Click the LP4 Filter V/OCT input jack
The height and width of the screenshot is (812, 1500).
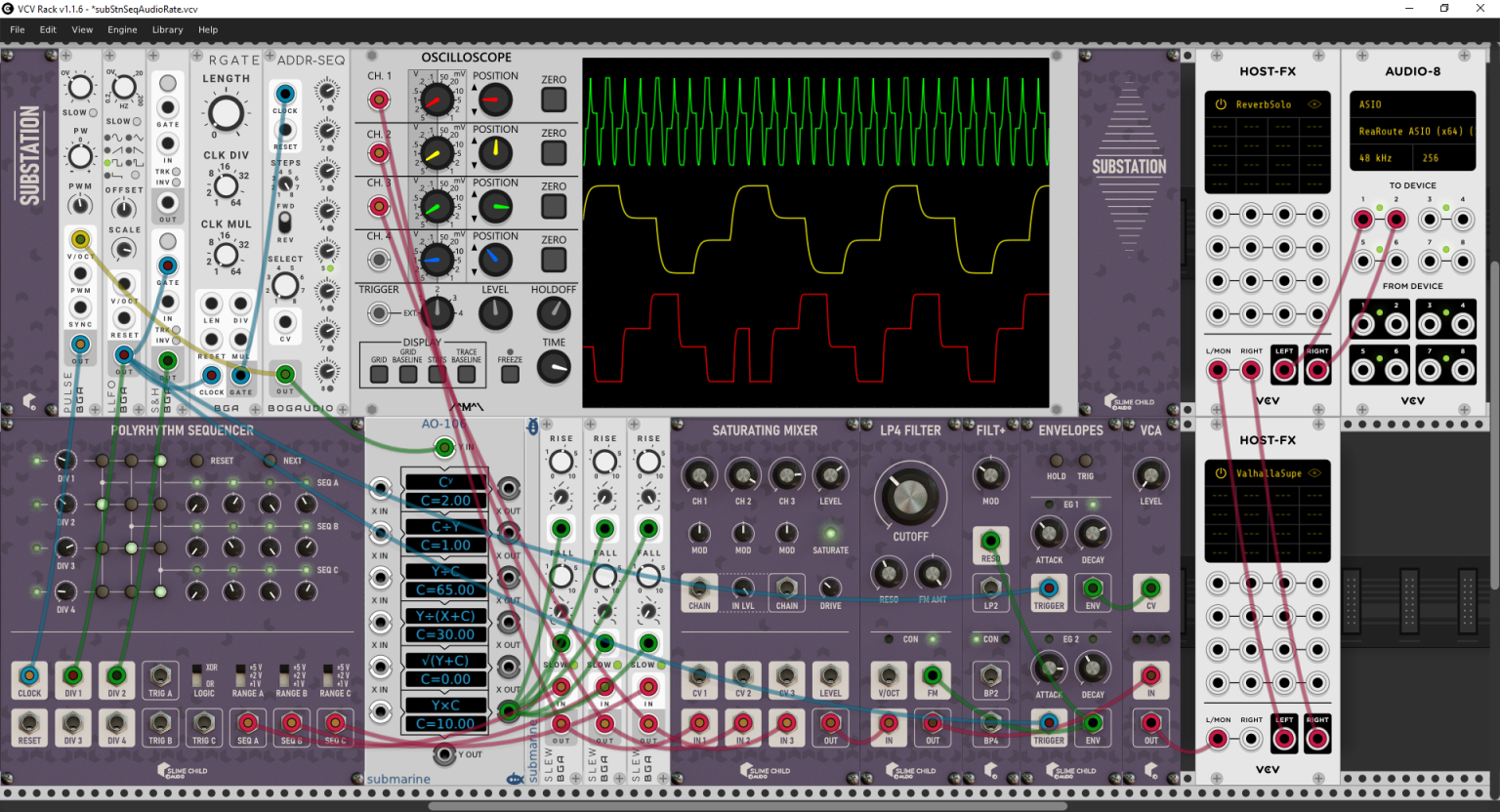click(888, 675)
